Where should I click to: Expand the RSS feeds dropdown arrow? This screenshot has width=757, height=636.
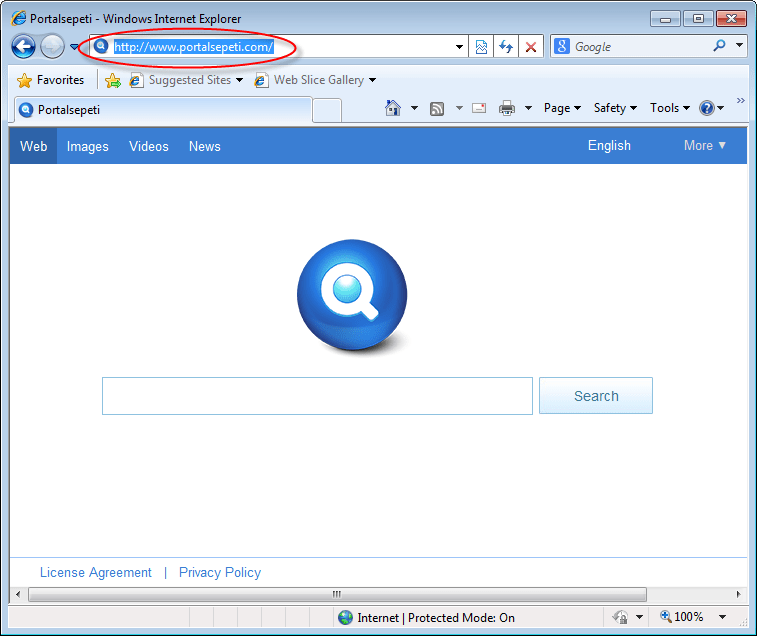tap(459, 108)
